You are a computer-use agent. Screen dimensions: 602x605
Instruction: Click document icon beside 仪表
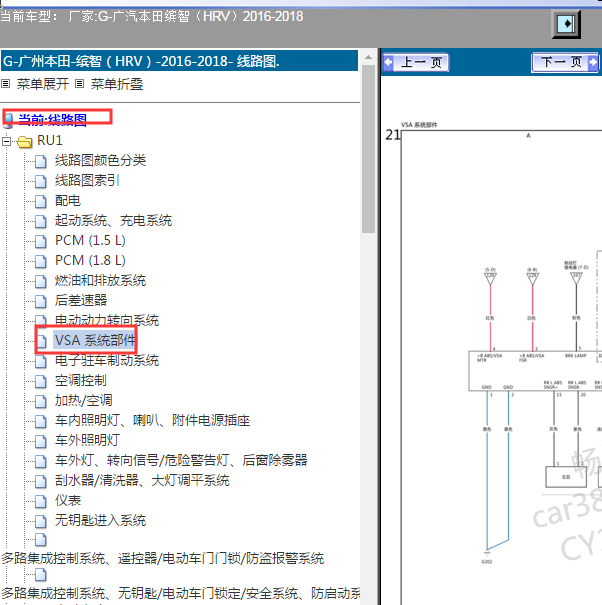pos(41,502)
